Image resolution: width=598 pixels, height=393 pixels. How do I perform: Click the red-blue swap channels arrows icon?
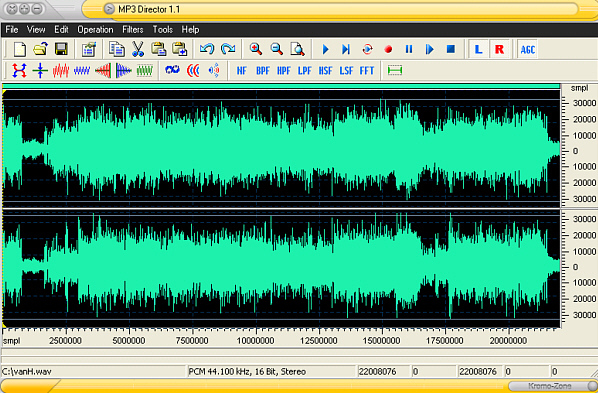coord(19,71)
